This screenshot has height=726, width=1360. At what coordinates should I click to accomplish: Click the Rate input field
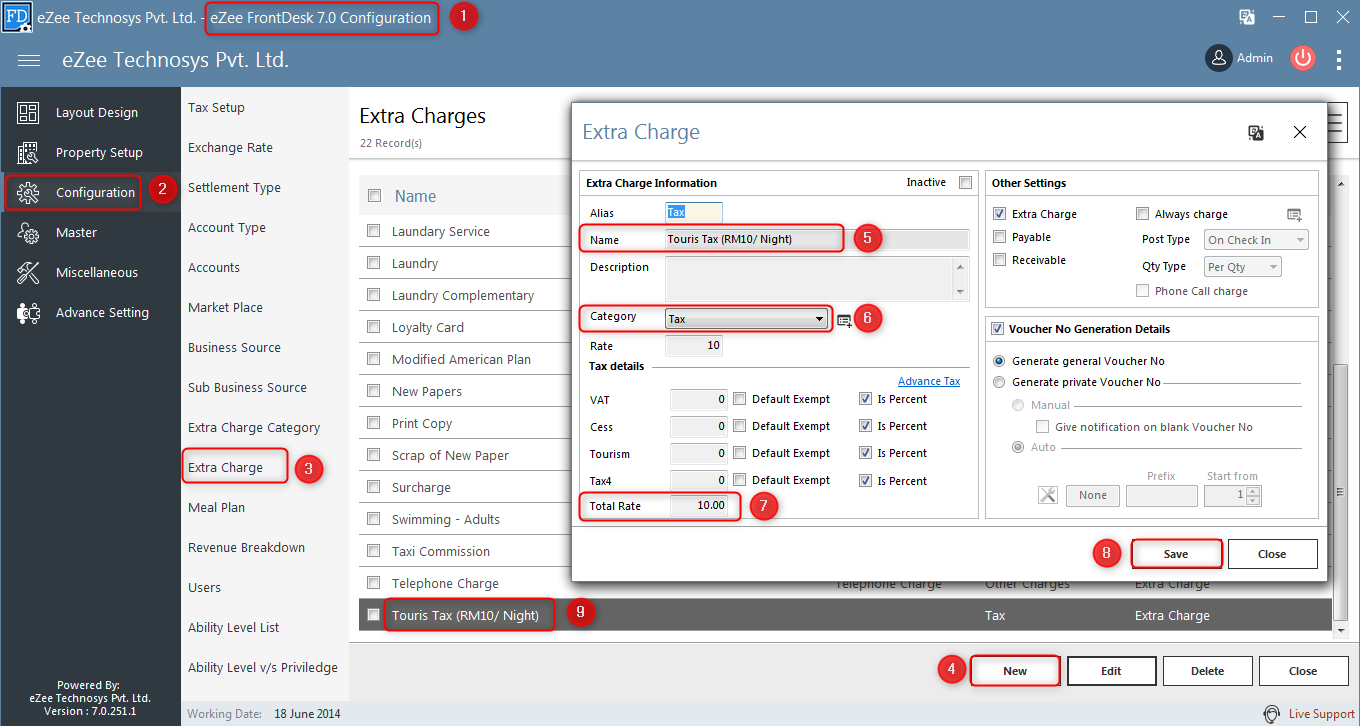(x=694, y=346)
